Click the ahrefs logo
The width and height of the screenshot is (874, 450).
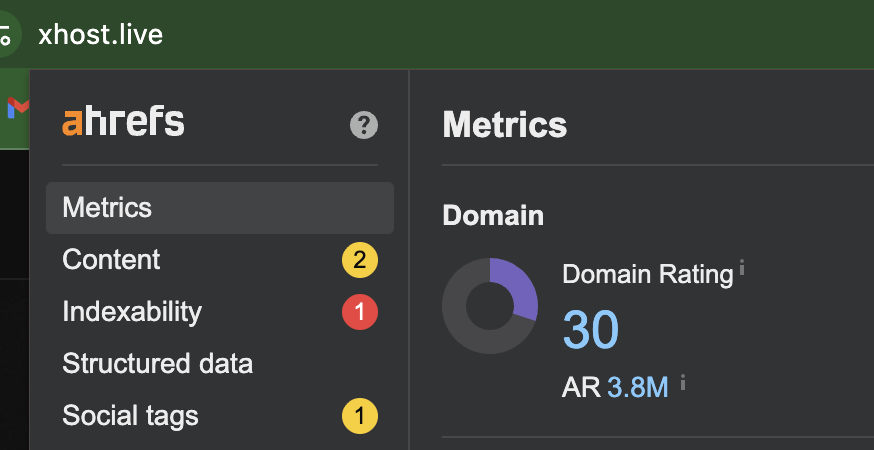tap(123, 122)
